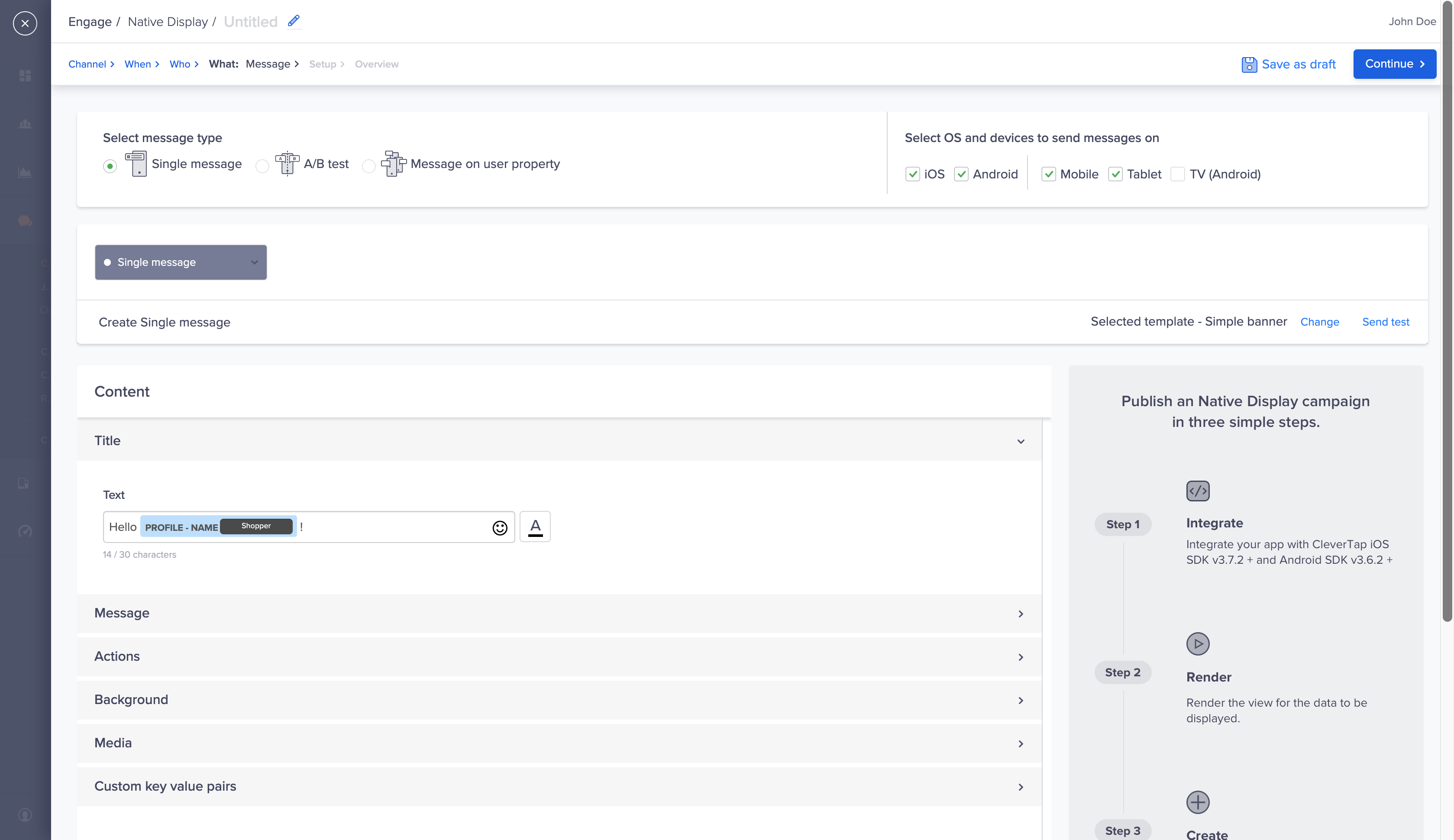Enable the TV (Android) checkbox
This screenshot has height=840, width=1454.
pyautogui.click(x=1177, y=174)
